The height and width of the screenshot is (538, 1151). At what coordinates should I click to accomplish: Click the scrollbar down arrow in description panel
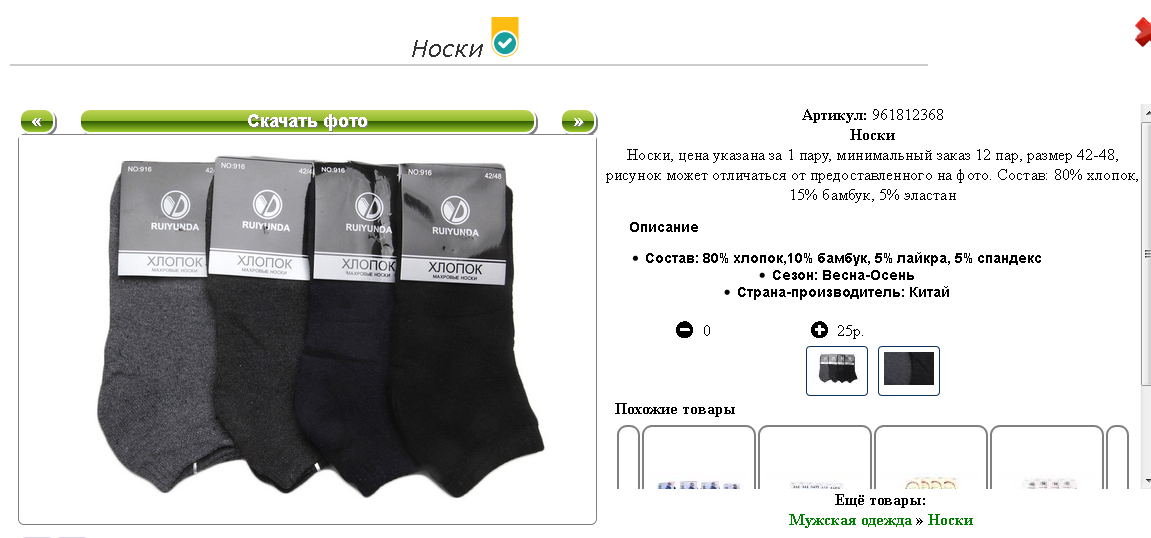(x=1146, y=480)
